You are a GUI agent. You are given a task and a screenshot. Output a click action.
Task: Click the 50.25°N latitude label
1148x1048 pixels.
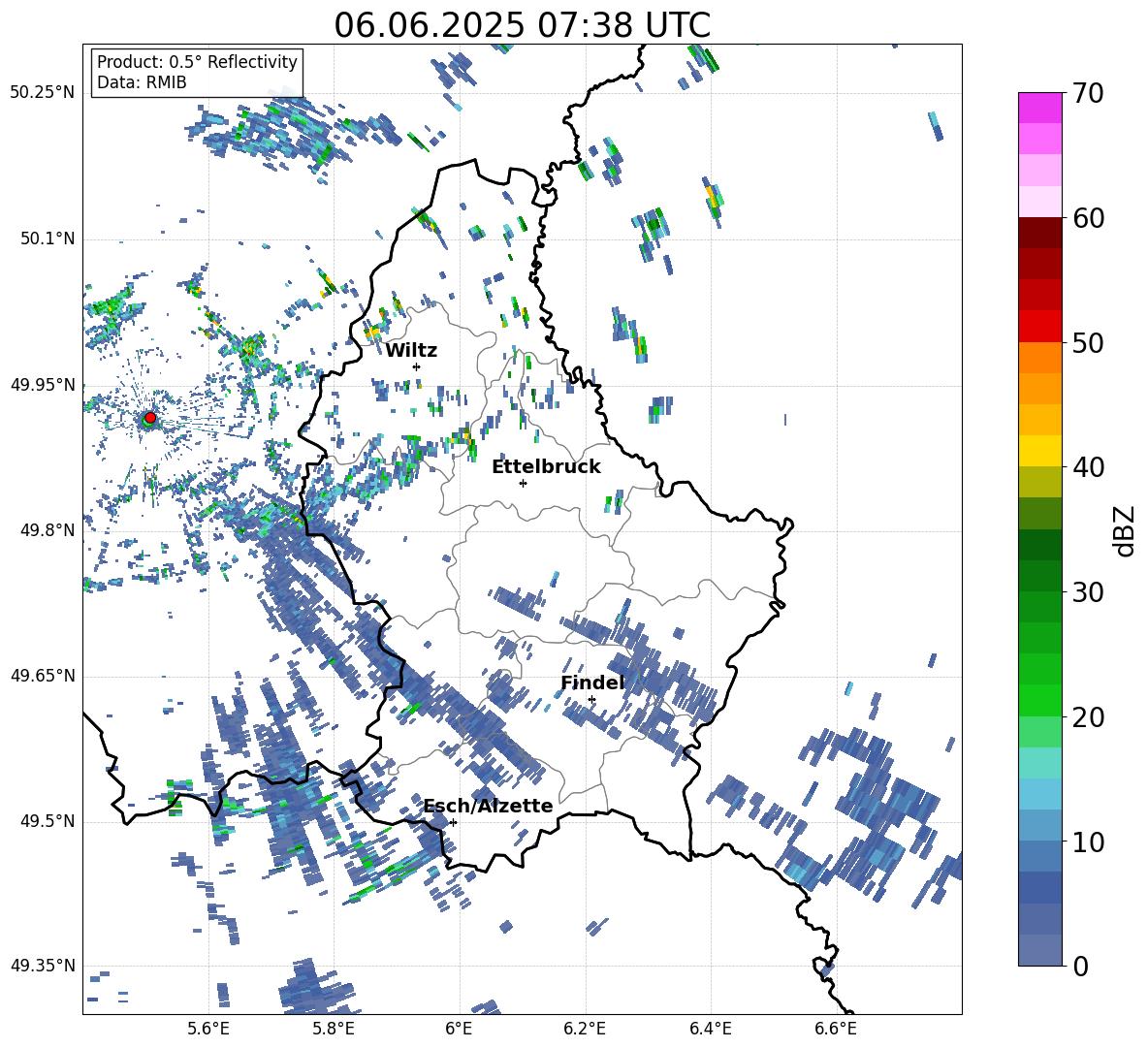[43, 93]
